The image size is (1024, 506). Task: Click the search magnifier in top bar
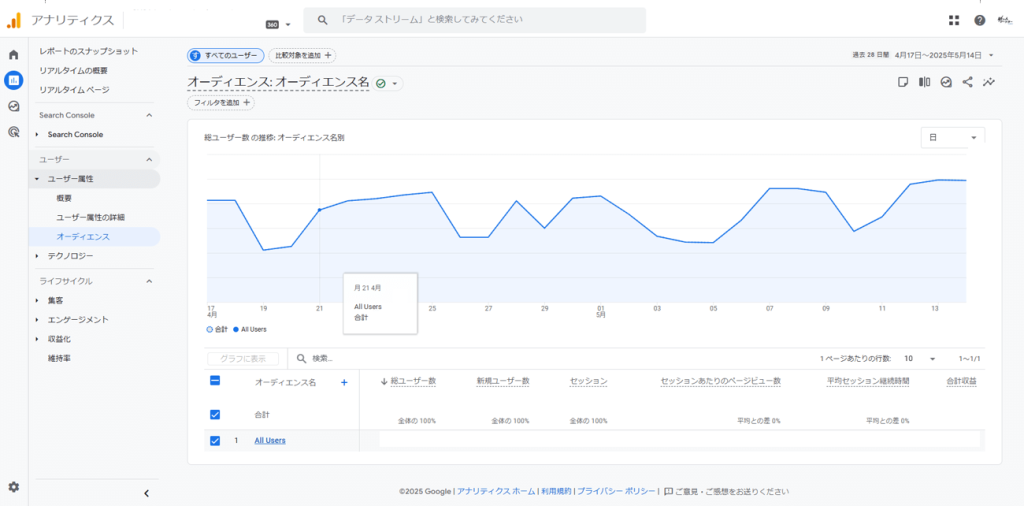(x=322, y=20)
